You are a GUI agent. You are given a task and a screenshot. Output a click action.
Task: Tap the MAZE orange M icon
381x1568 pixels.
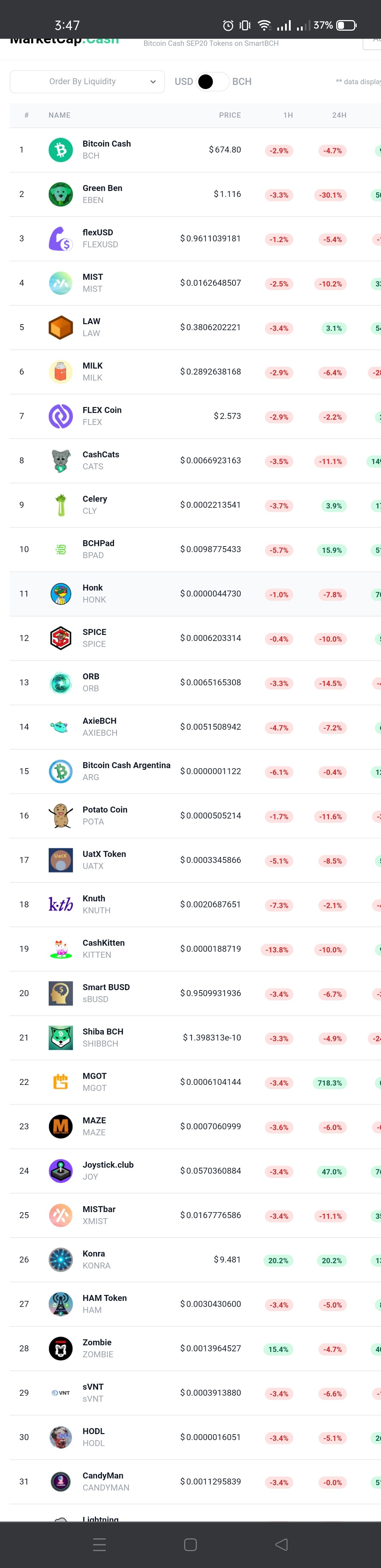(x=60, y=1127)
